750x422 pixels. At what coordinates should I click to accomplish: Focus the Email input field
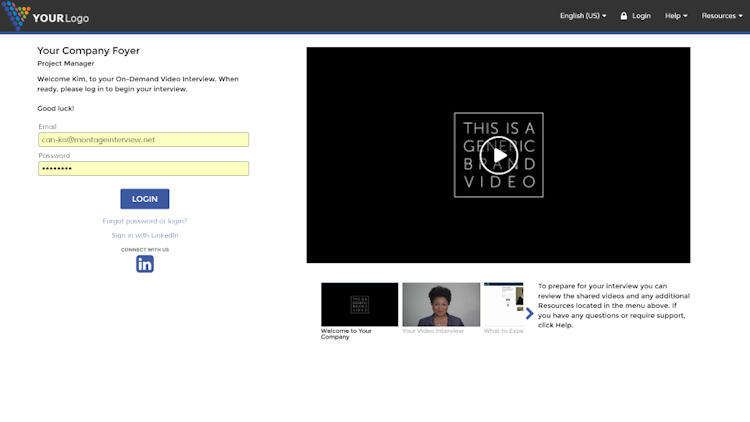click(x=143, y=140)
